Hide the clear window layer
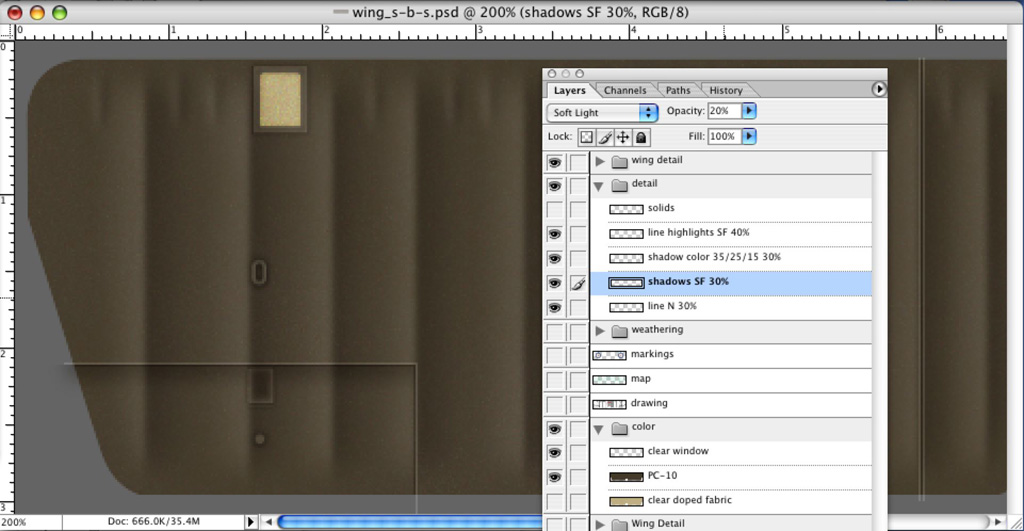This screenshot has width=1024, height=531. (554, 453)
